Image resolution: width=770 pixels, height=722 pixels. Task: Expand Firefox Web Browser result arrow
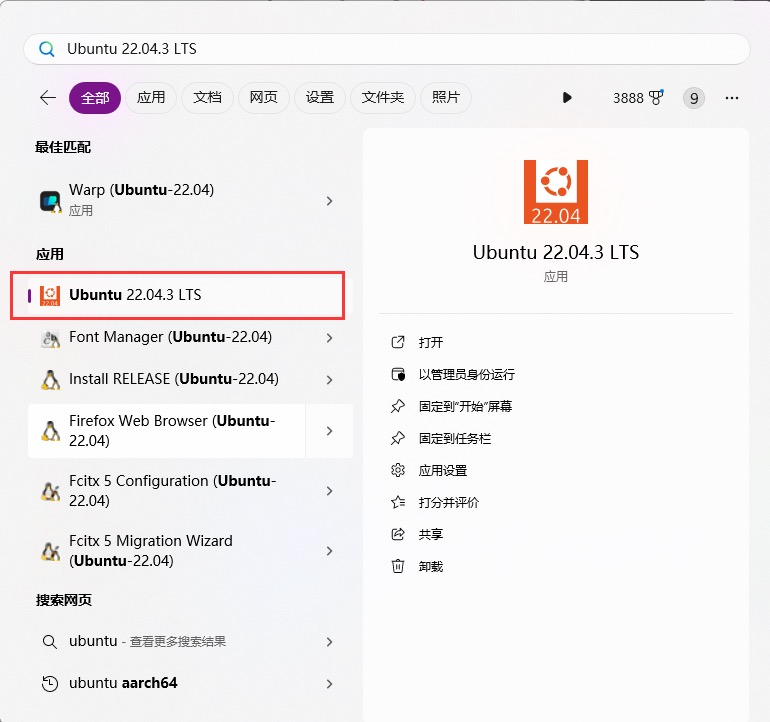[x=329, y=431]
